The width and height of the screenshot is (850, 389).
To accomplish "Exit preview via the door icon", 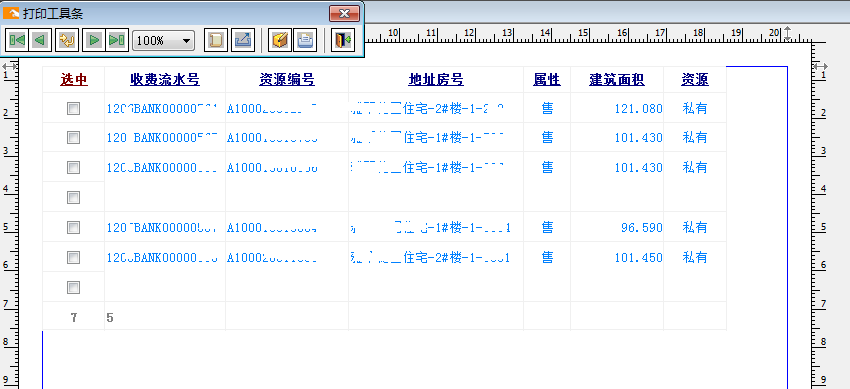I will (x=343, y=40).
